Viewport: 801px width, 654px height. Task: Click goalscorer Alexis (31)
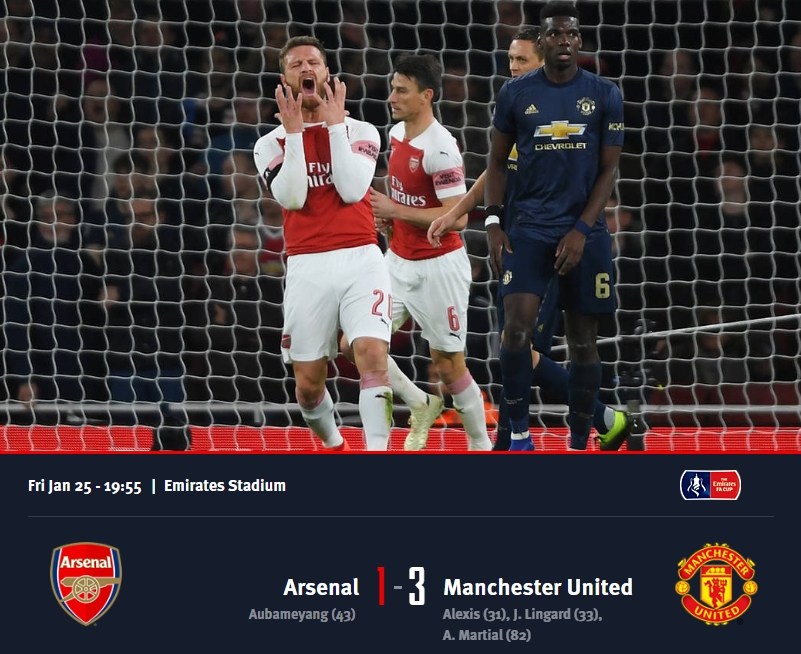pyautogui.click(x=475, y=614)
